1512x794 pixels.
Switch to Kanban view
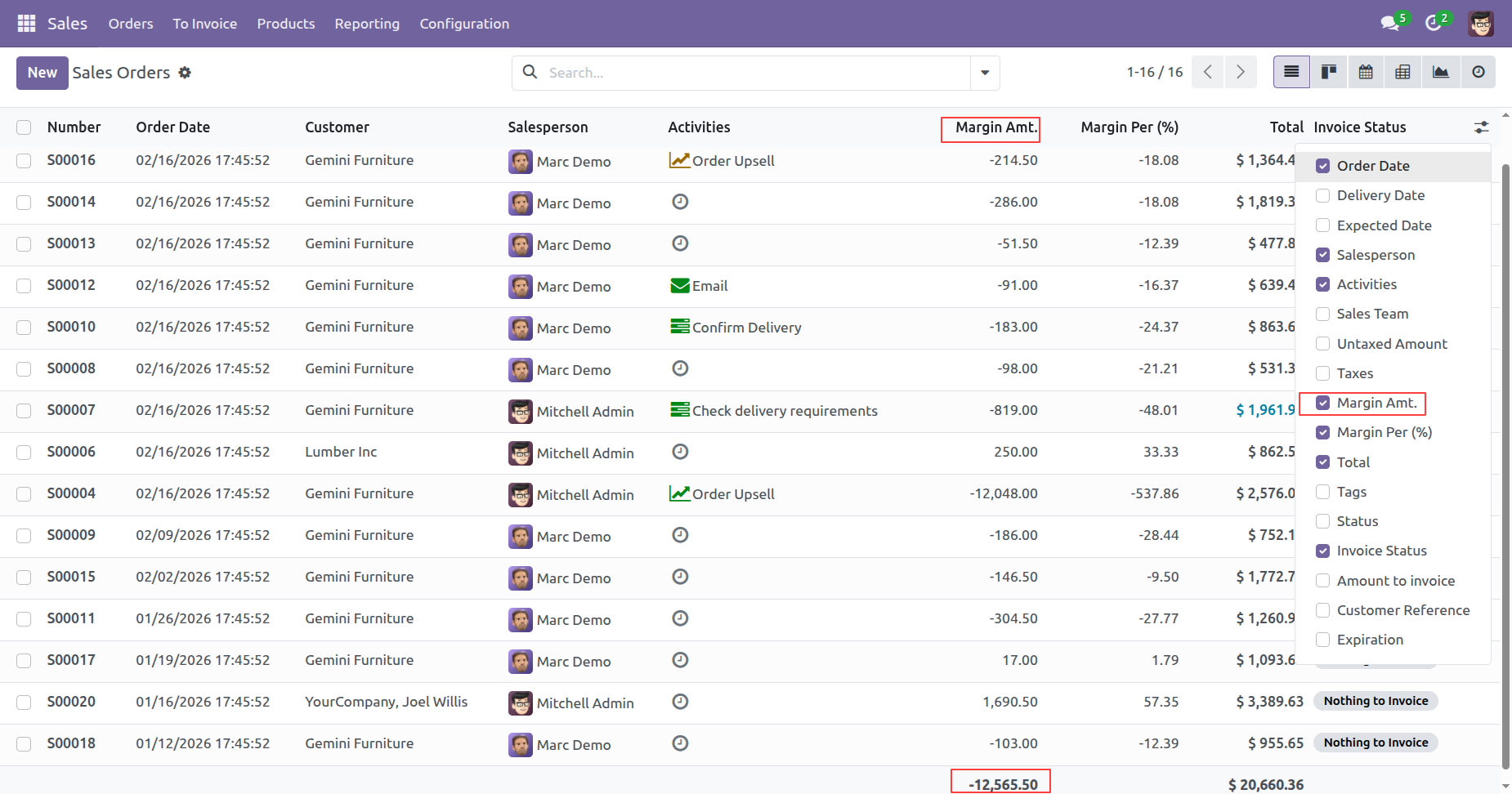1329,73
